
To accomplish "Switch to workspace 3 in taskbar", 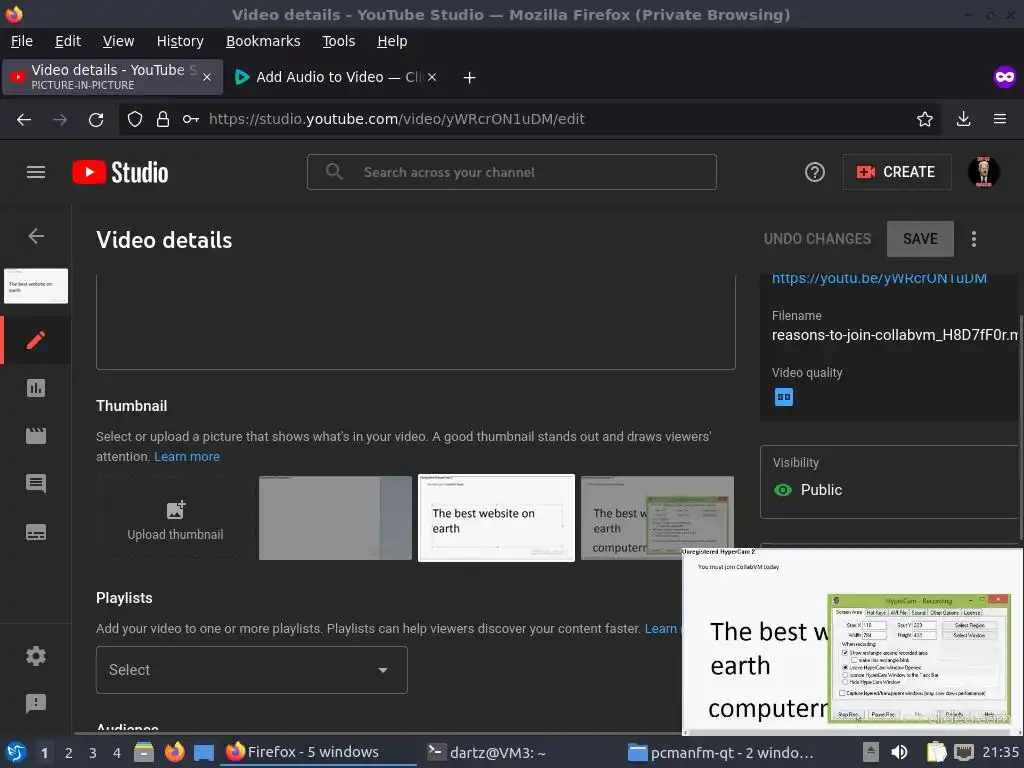I will tap(93, 752).
